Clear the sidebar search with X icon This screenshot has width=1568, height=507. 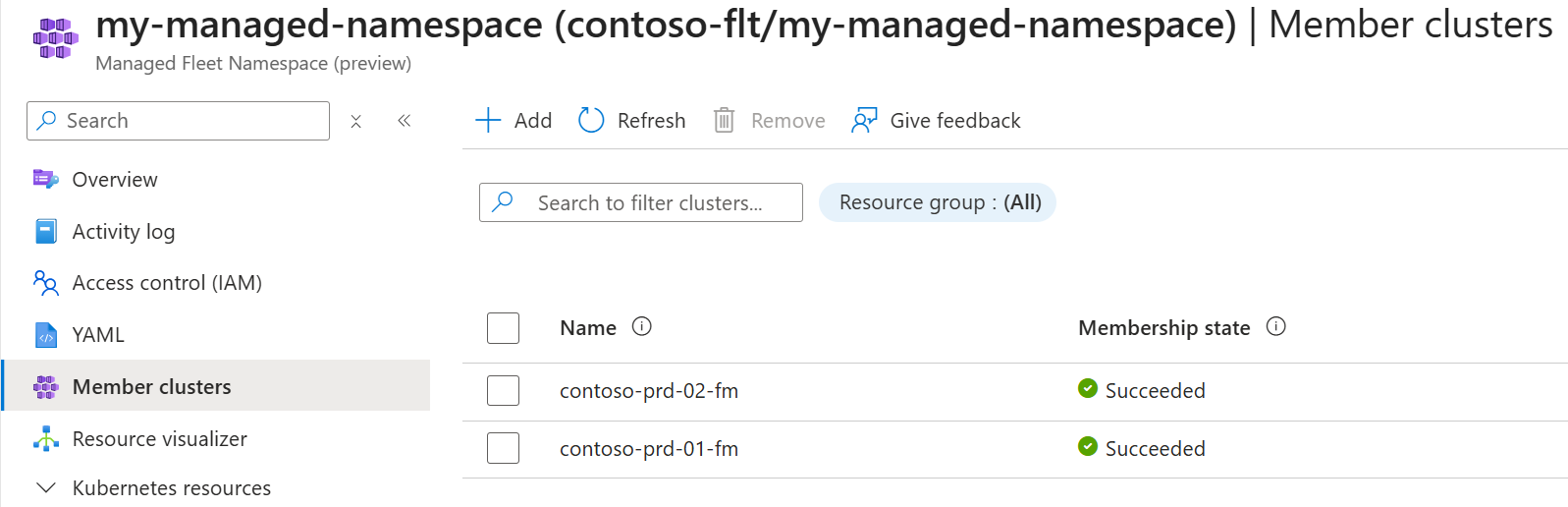[x=356, y=121]
